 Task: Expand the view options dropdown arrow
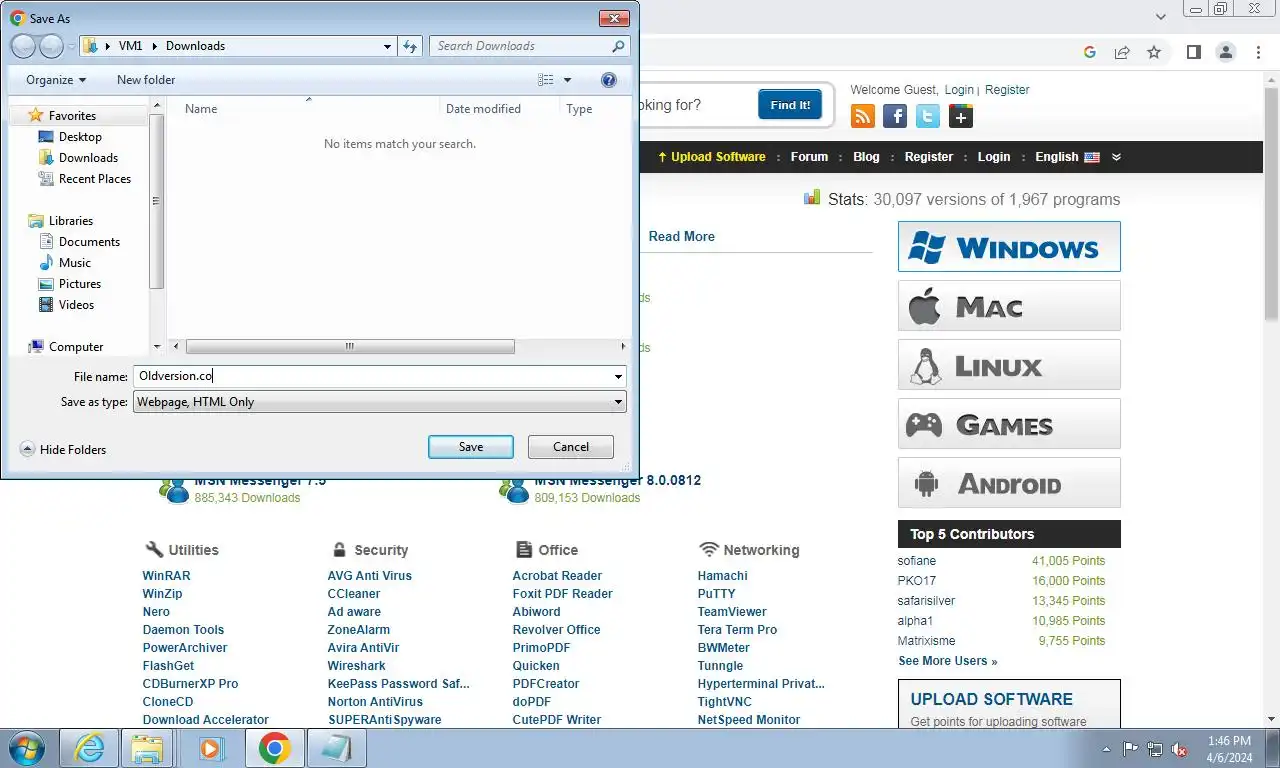tap(567, 80)
